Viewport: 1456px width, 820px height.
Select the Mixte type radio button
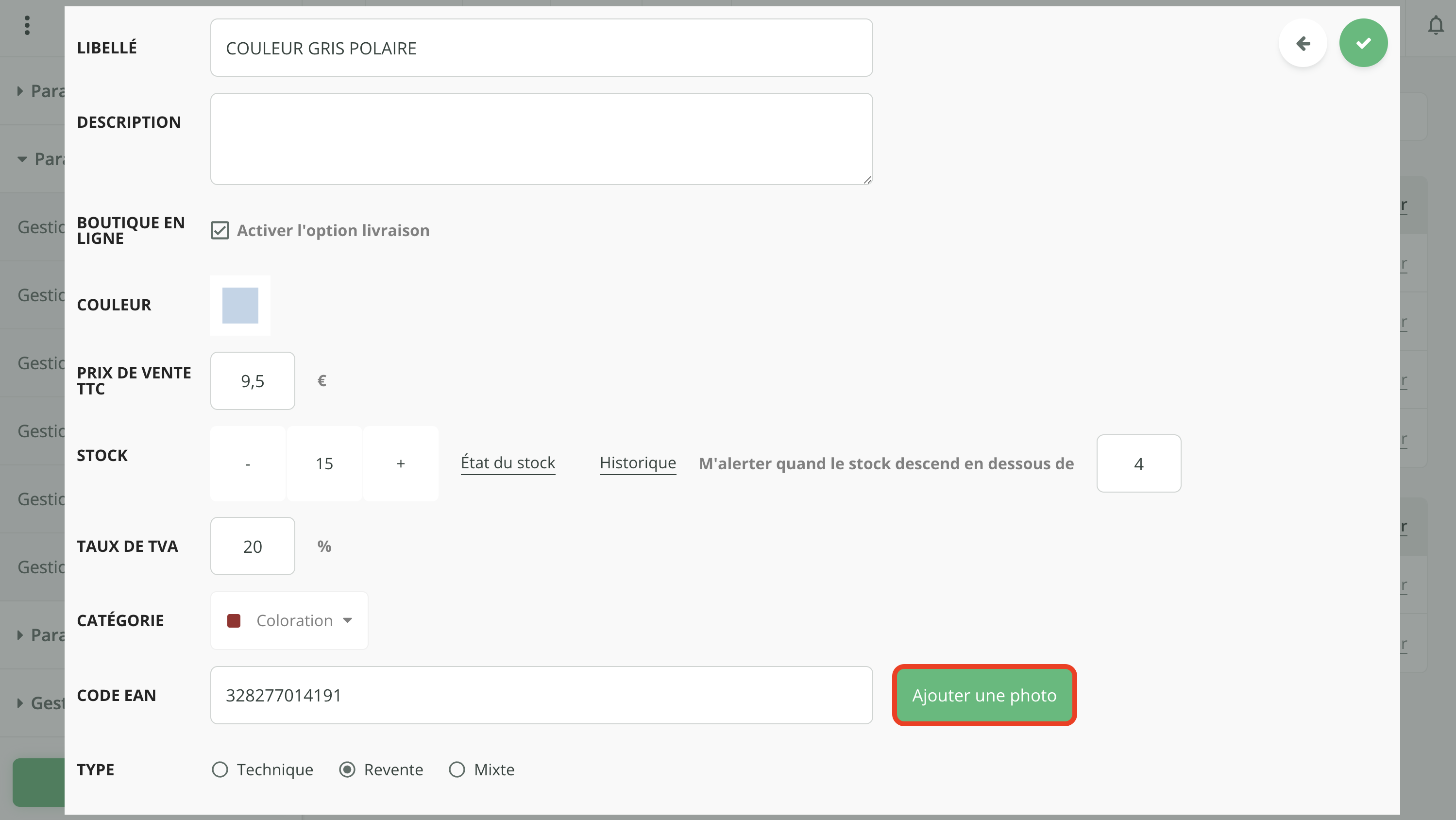tap(457, 769)
